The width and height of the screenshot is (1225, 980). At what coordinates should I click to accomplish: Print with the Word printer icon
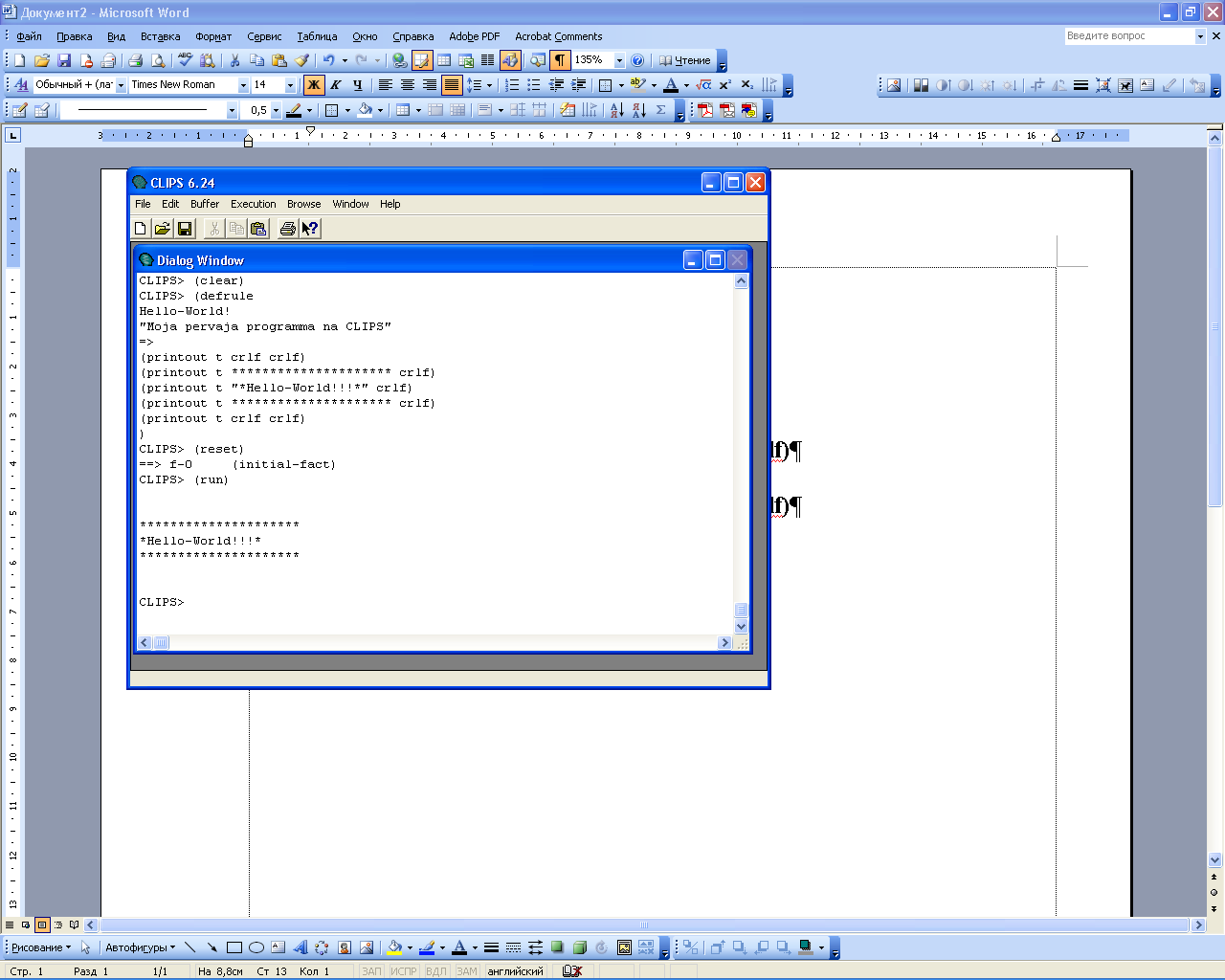(135, 60)
